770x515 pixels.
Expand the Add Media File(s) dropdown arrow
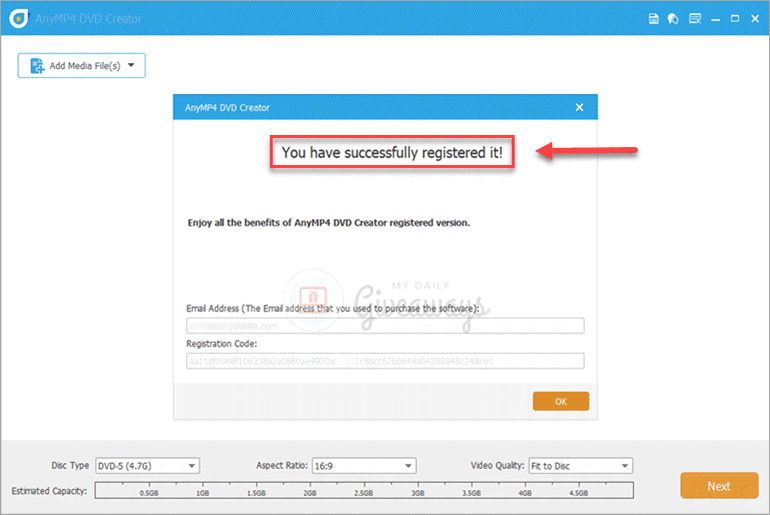131,66
